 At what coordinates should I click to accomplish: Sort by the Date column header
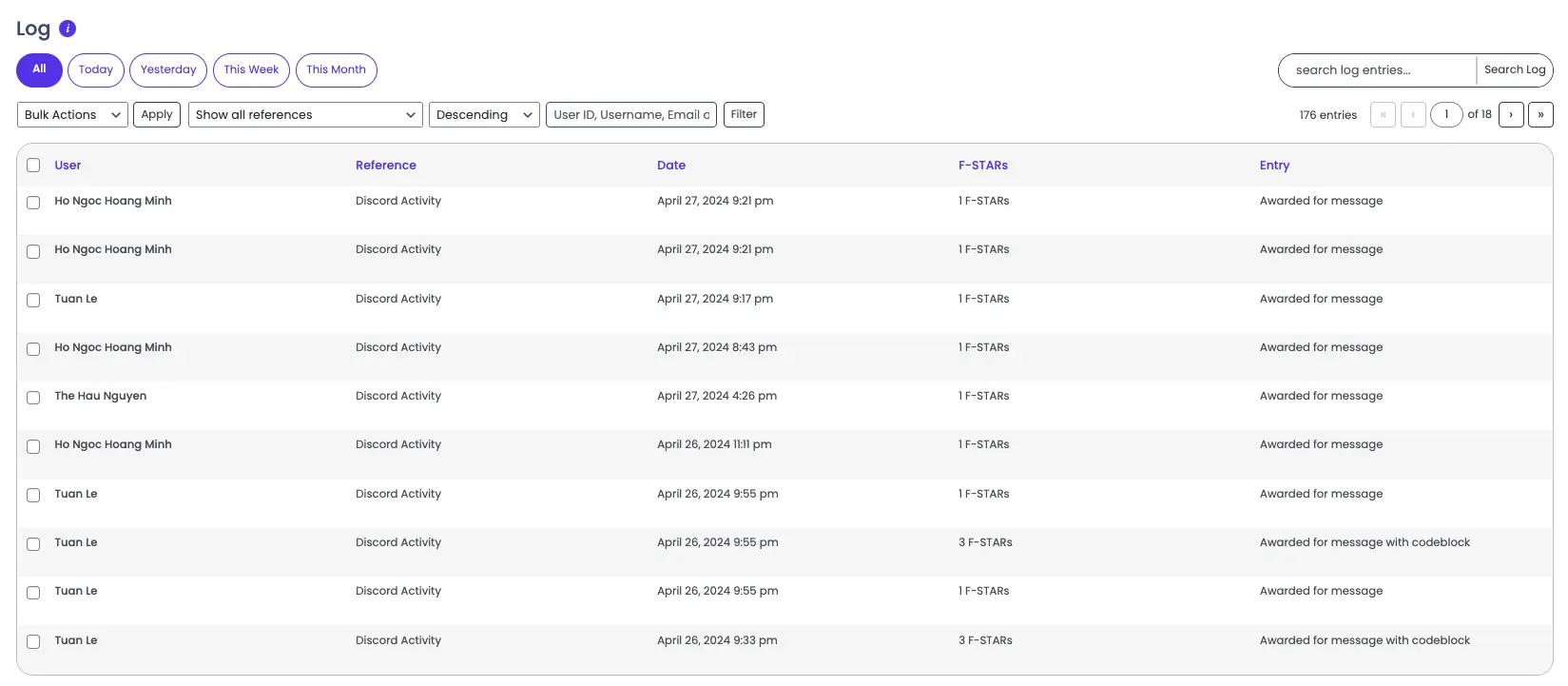click(x=670, y=166)
